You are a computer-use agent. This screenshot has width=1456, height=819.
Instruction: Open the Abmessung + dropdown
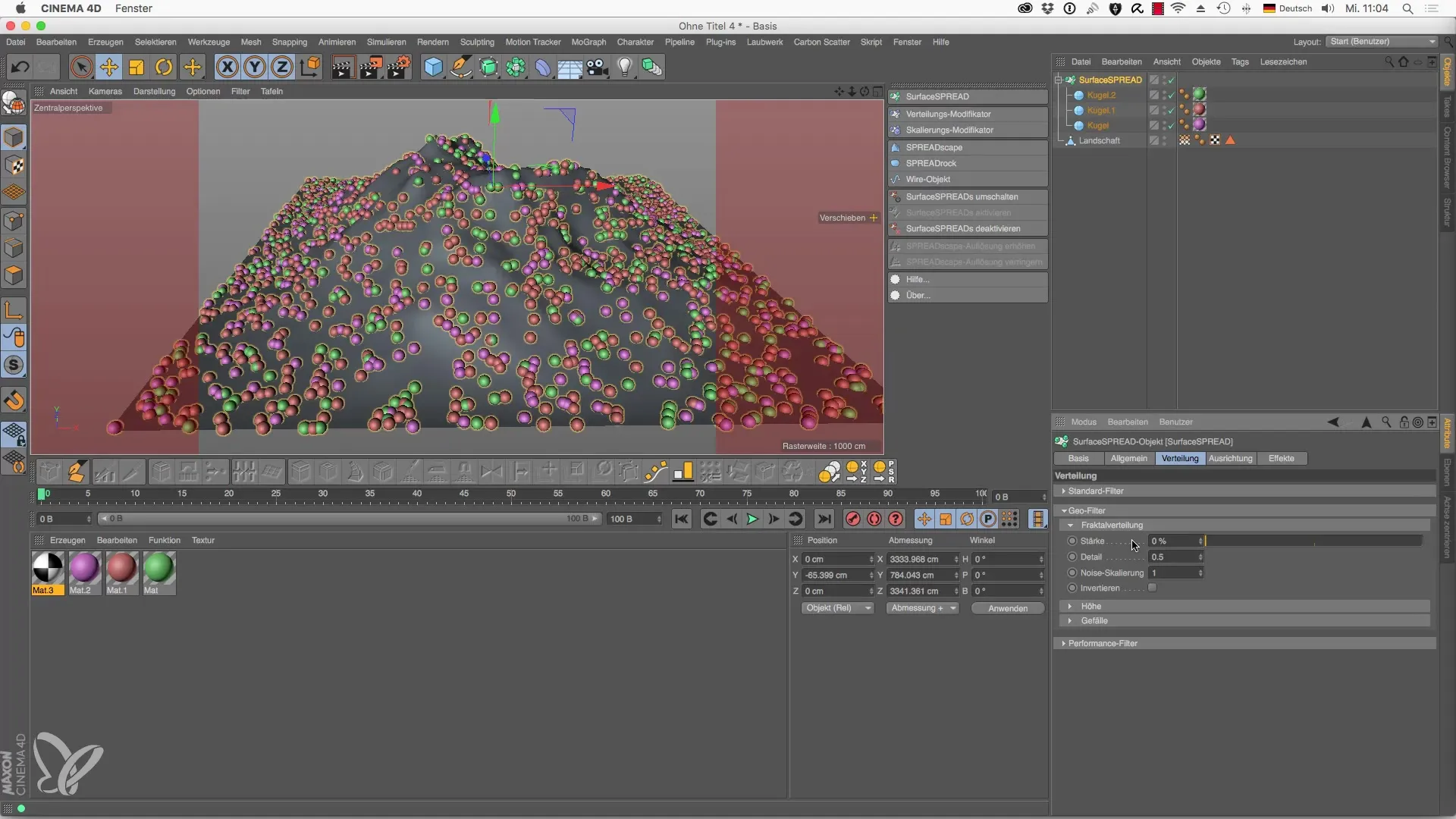pos(923,608)
